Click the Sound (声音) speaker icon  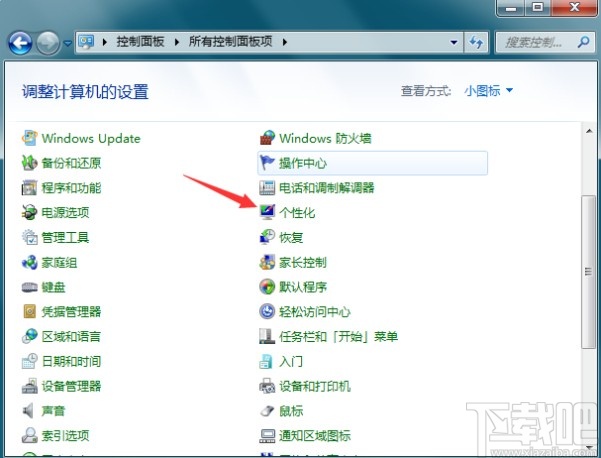click(x=28, y=411)
